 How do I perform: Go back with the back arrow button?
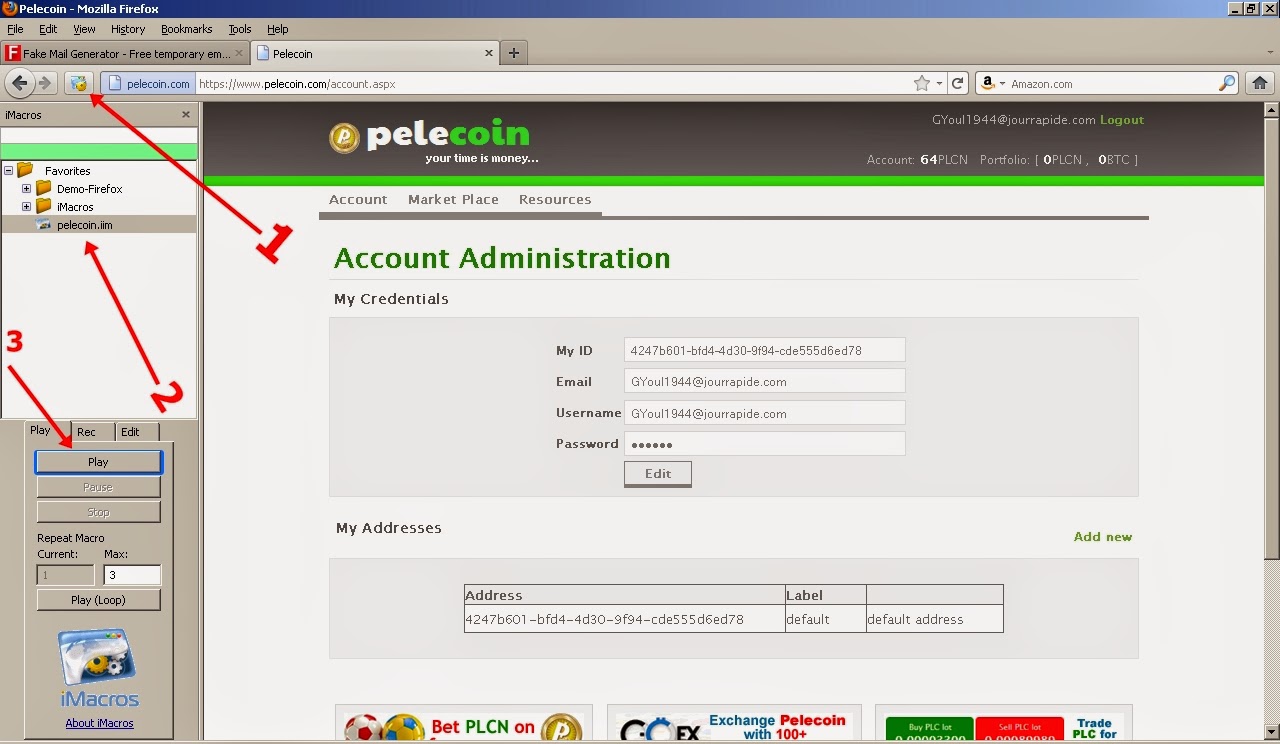coord(19,83)
